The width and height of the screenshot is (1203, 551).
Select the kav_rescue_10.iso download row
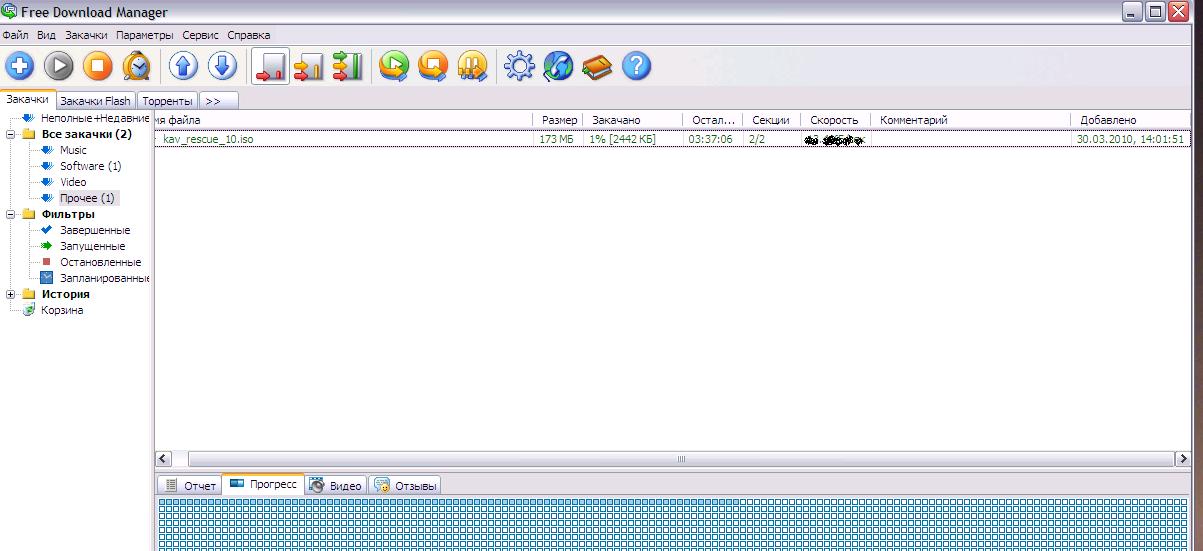tap(673, 139)
